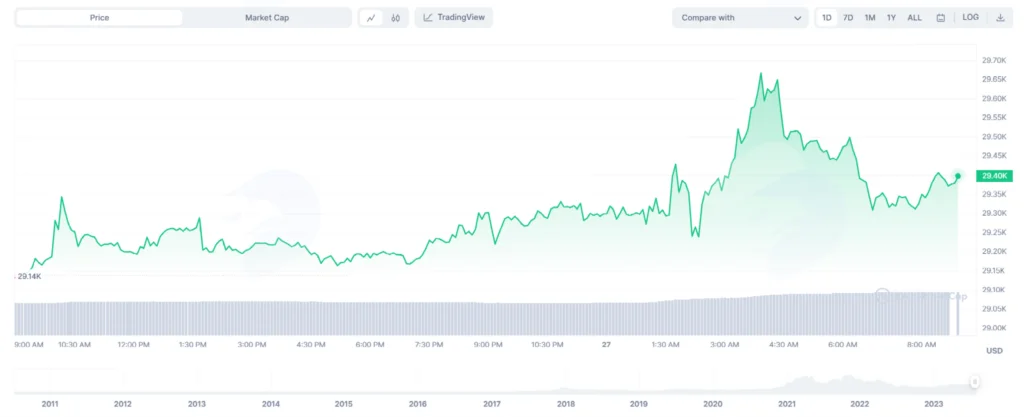Click the 29.40K current price label
This screenshot has width=1024, height=417.
(994, 176)
